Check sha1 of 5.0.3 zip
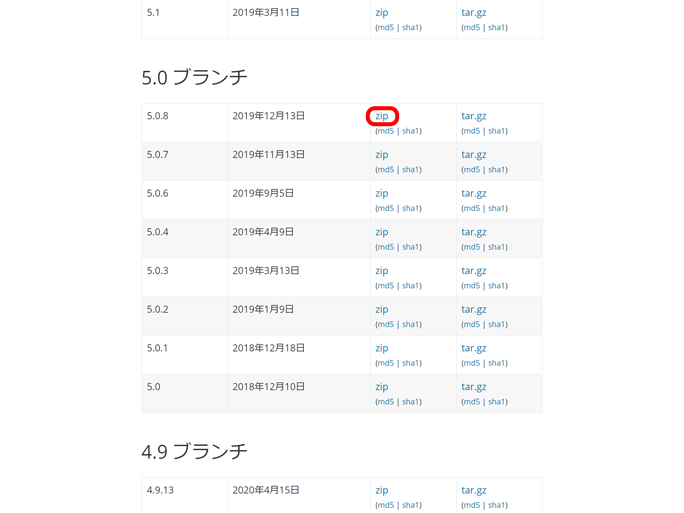 pyautogui.click(x=411, y=286)
